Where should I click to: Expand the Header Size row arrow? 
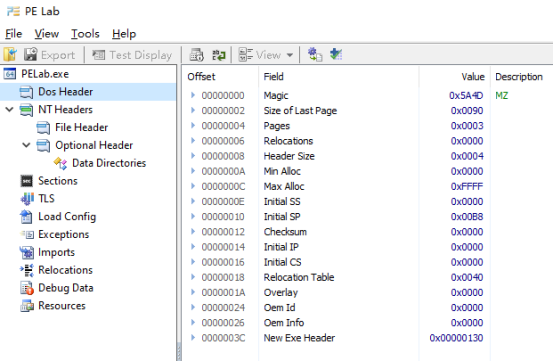coord(193,156)
